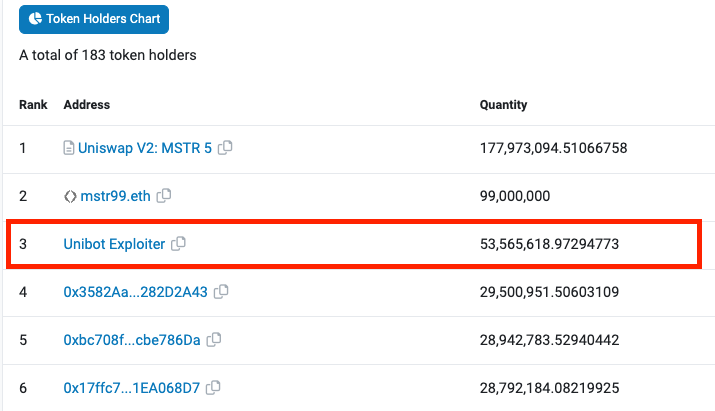Image resolution: width=715 pixels, height=411 pixels.
Task: Select quantity 28,942,783.52940442
Action: point(549,340)
